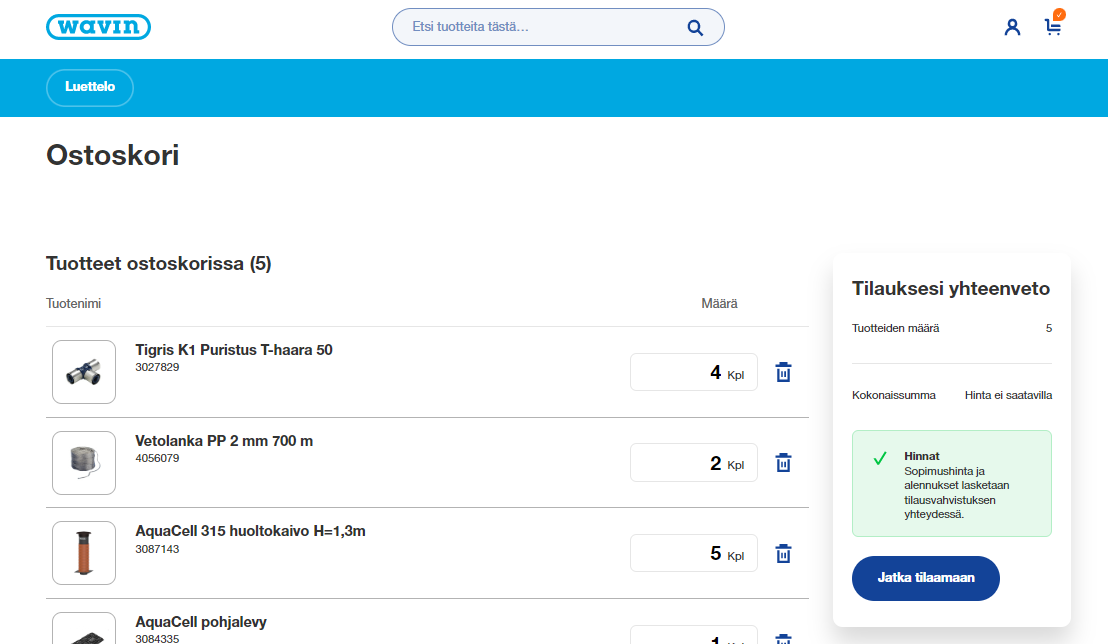This screenshot has height=644, width=1108.
Task: Click the Tuotenimi column header
Action: (x=73, y=303)
